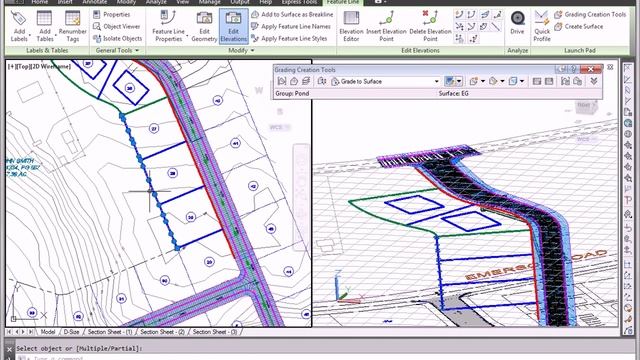This screenshot has width=640, height=360.
Task: Click Set the Grading Group icon
Action: click(282, 81)
